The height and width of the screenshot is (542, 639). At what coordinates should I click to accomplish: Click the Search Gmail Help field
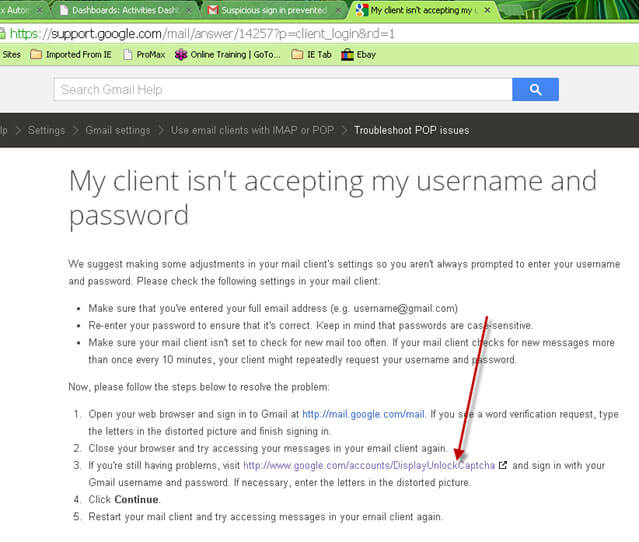pos(283,89)
